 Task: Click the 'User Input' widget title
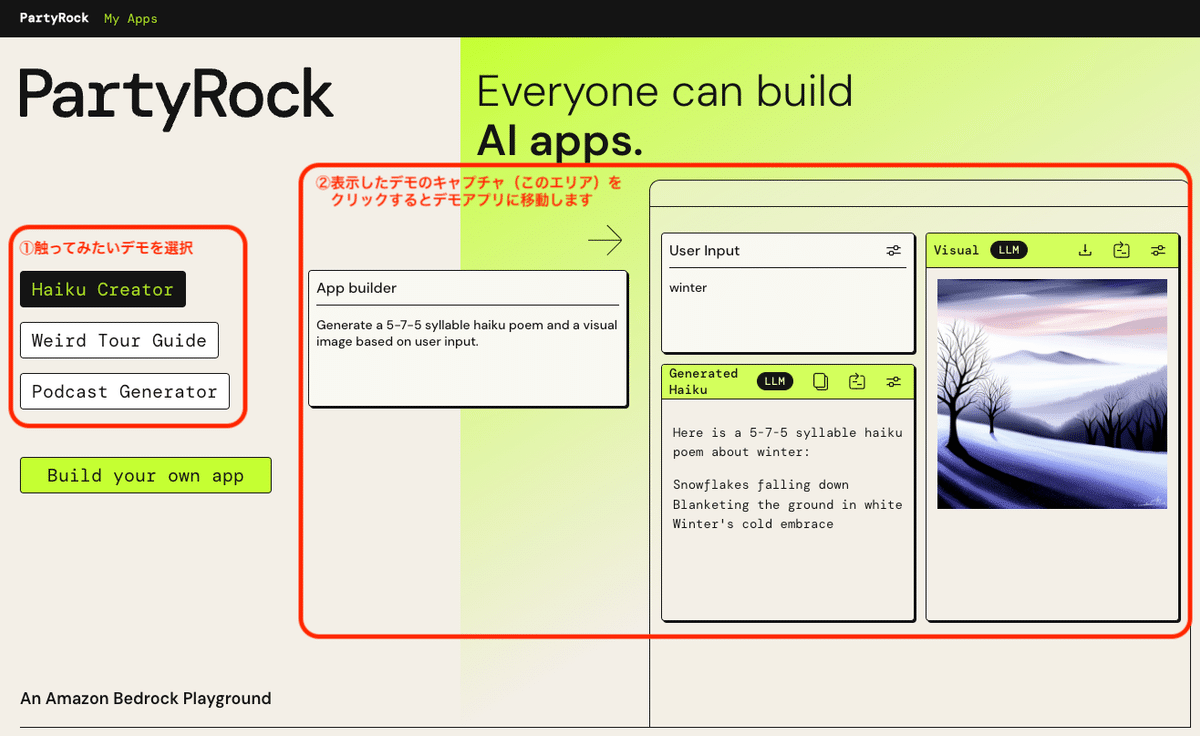point(704,251)
